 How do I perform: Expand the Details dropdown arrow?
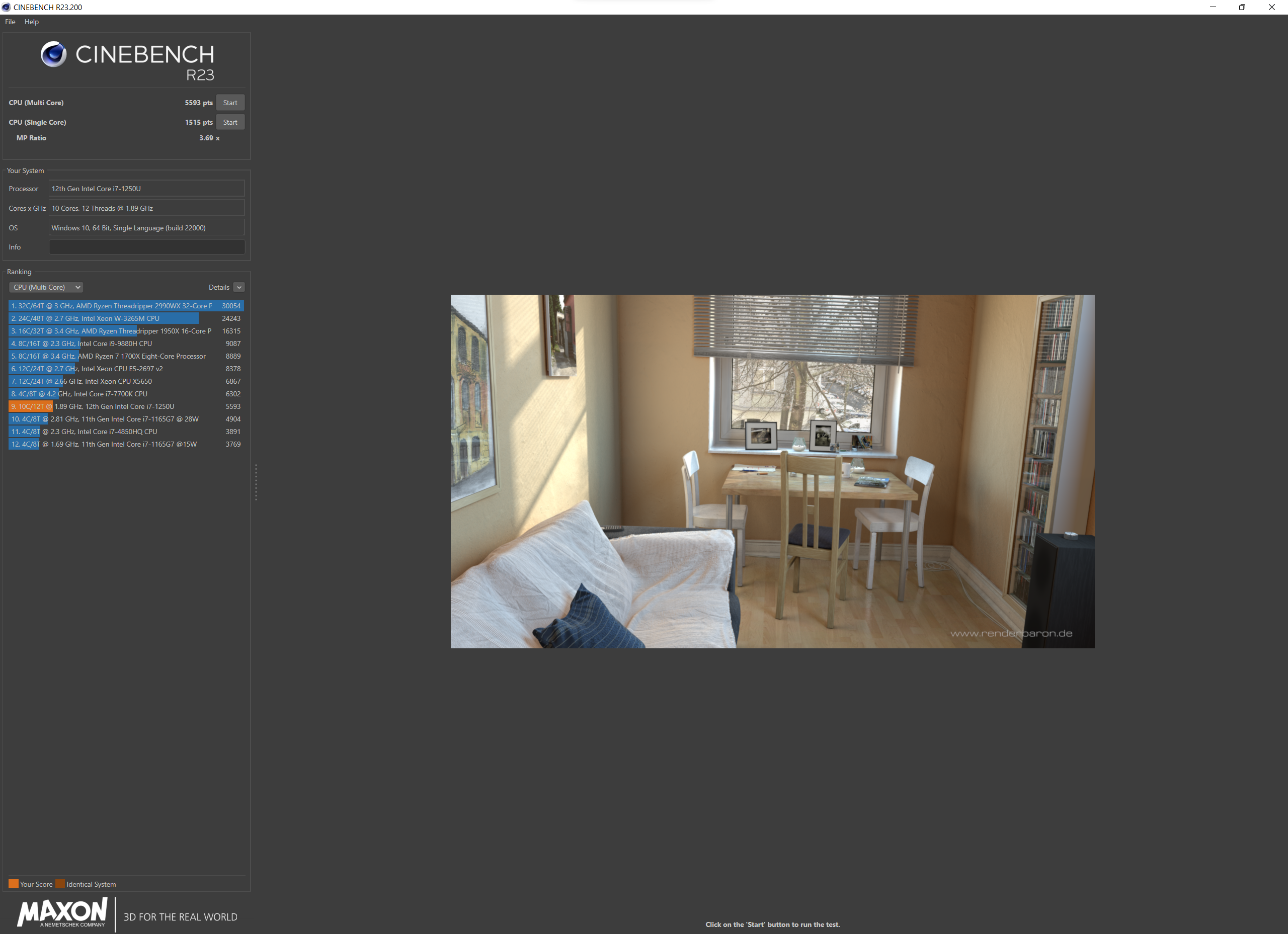click(239, 287)
